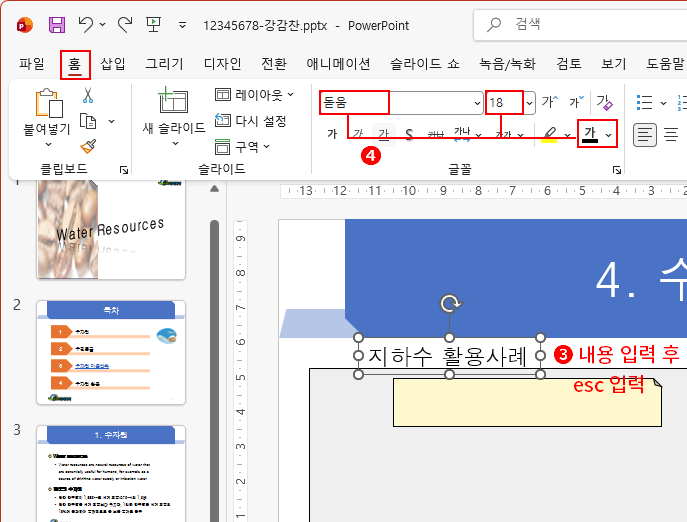Open Customize Quick Access Toolbar dropdown
687x522 pixels.
[182, 25]
